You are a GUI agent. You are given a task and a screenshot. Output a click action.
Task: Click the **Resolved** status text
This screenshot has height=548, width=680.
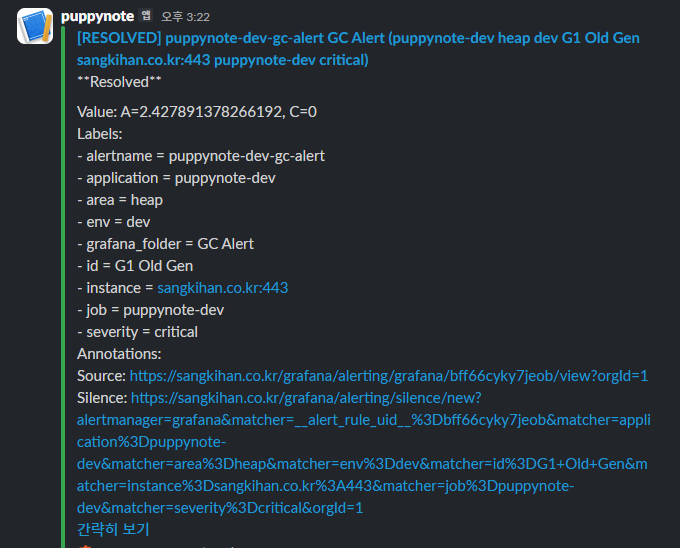119,82
